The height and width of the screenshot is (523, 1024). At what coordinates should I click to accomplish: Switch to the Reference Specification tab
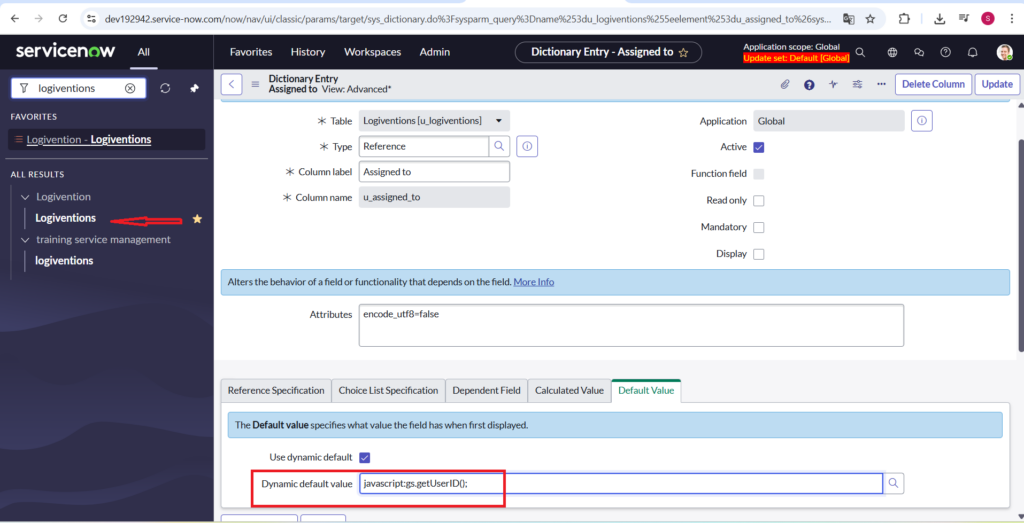[276, 390]
